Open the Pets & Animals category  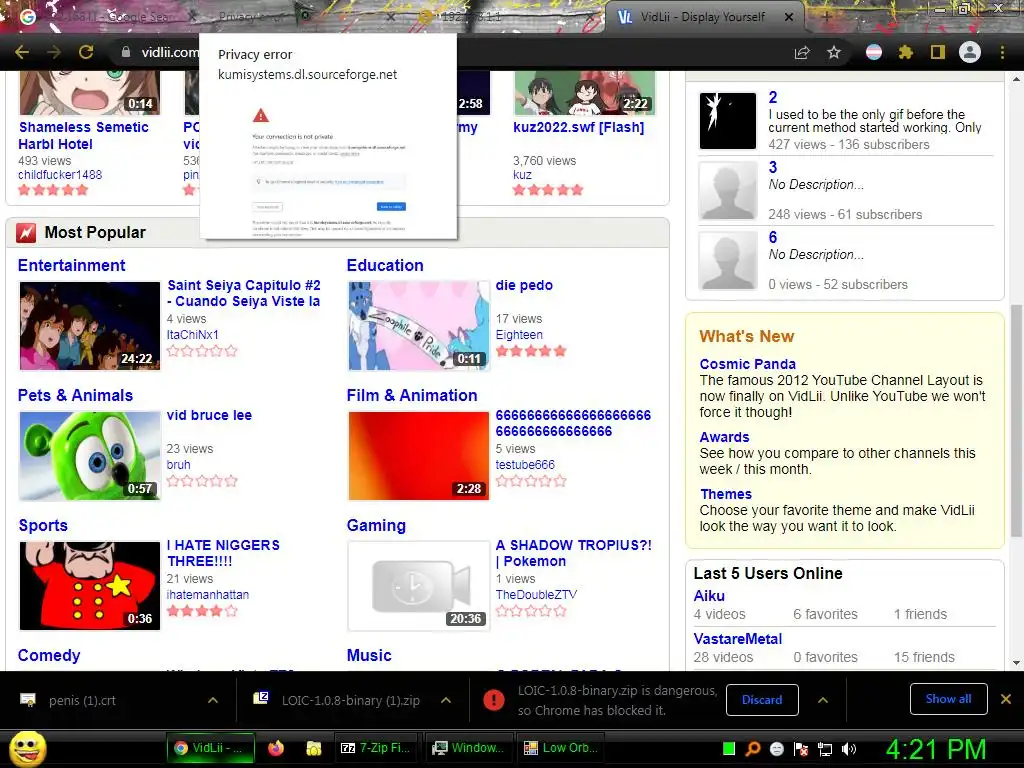(75, 395)
